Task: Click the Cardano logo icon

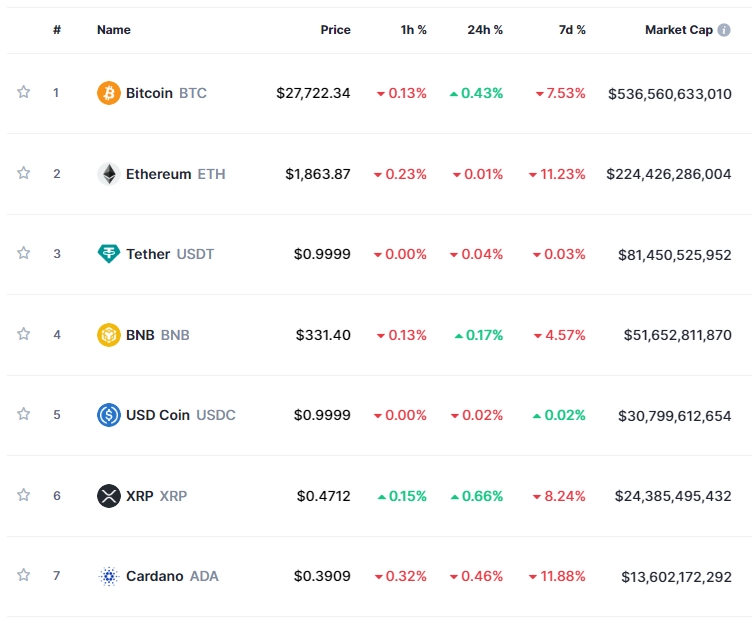Action: 108,576
